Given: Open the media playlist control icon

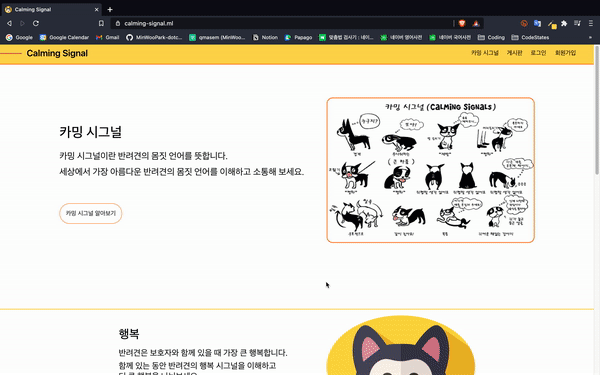Looking at the screenshot, I should 577,23.
